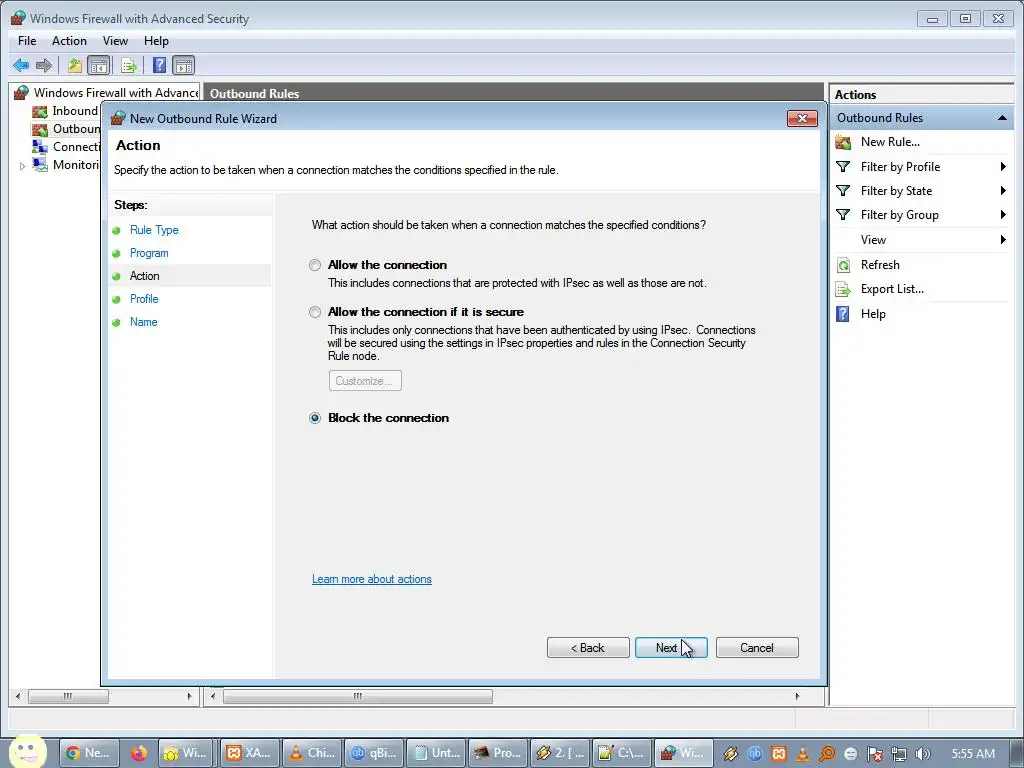1024x768 pixels.
Task: Click the Up One Level folder icon
Action: (x=75, y=65)
